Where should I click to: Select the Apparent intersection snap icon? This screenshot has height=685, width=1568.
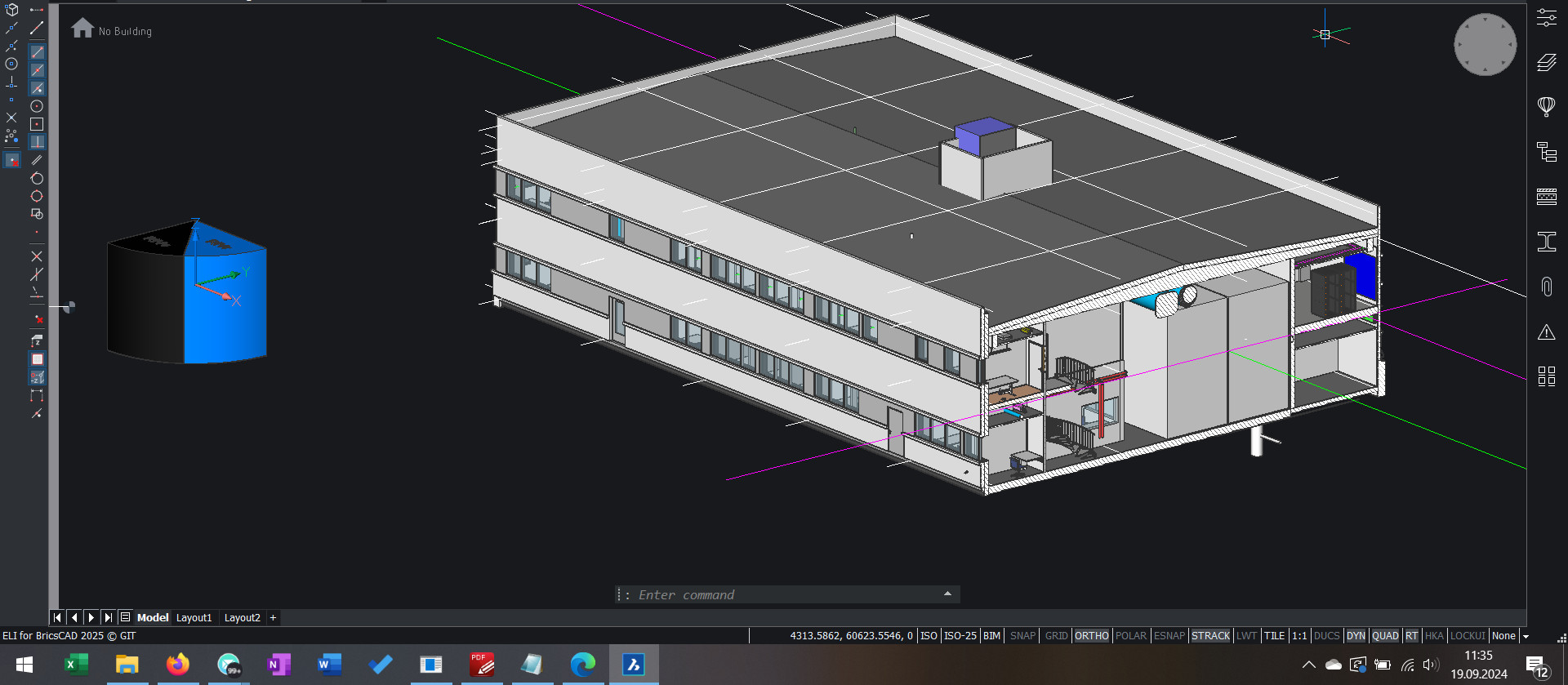37,274
